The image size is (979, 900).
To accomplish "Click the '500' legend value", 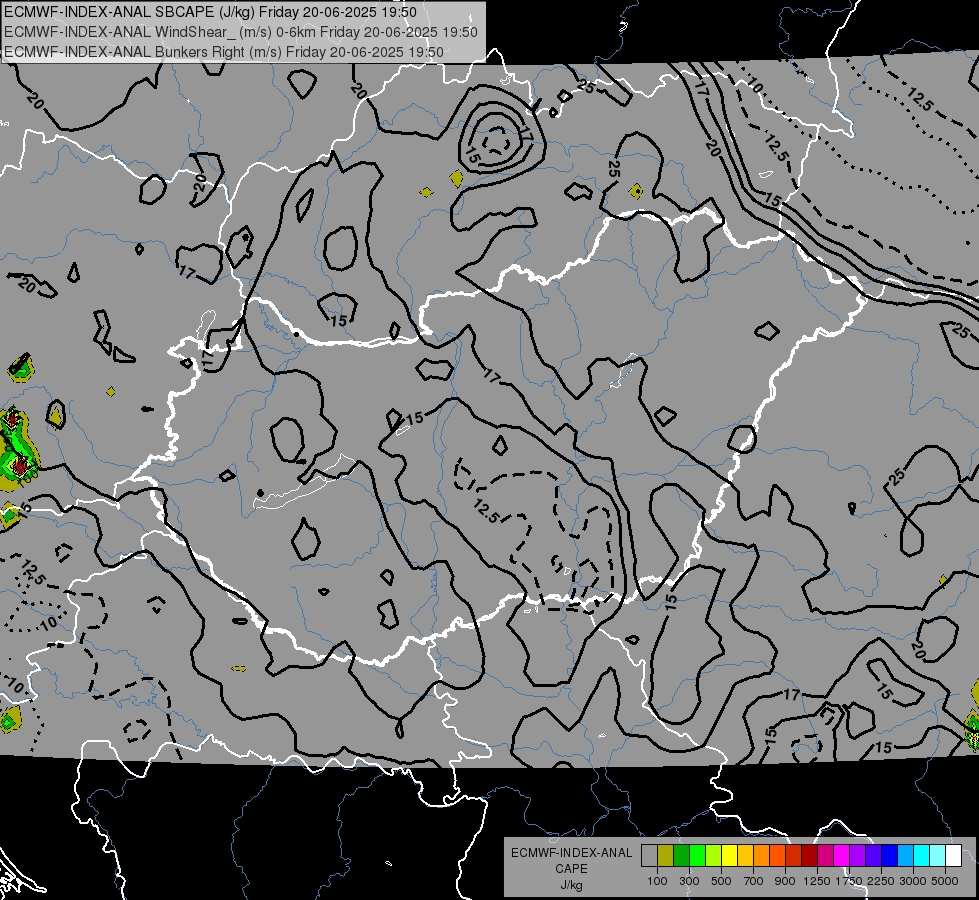I will pyautogui.click(x=721, y=881).
